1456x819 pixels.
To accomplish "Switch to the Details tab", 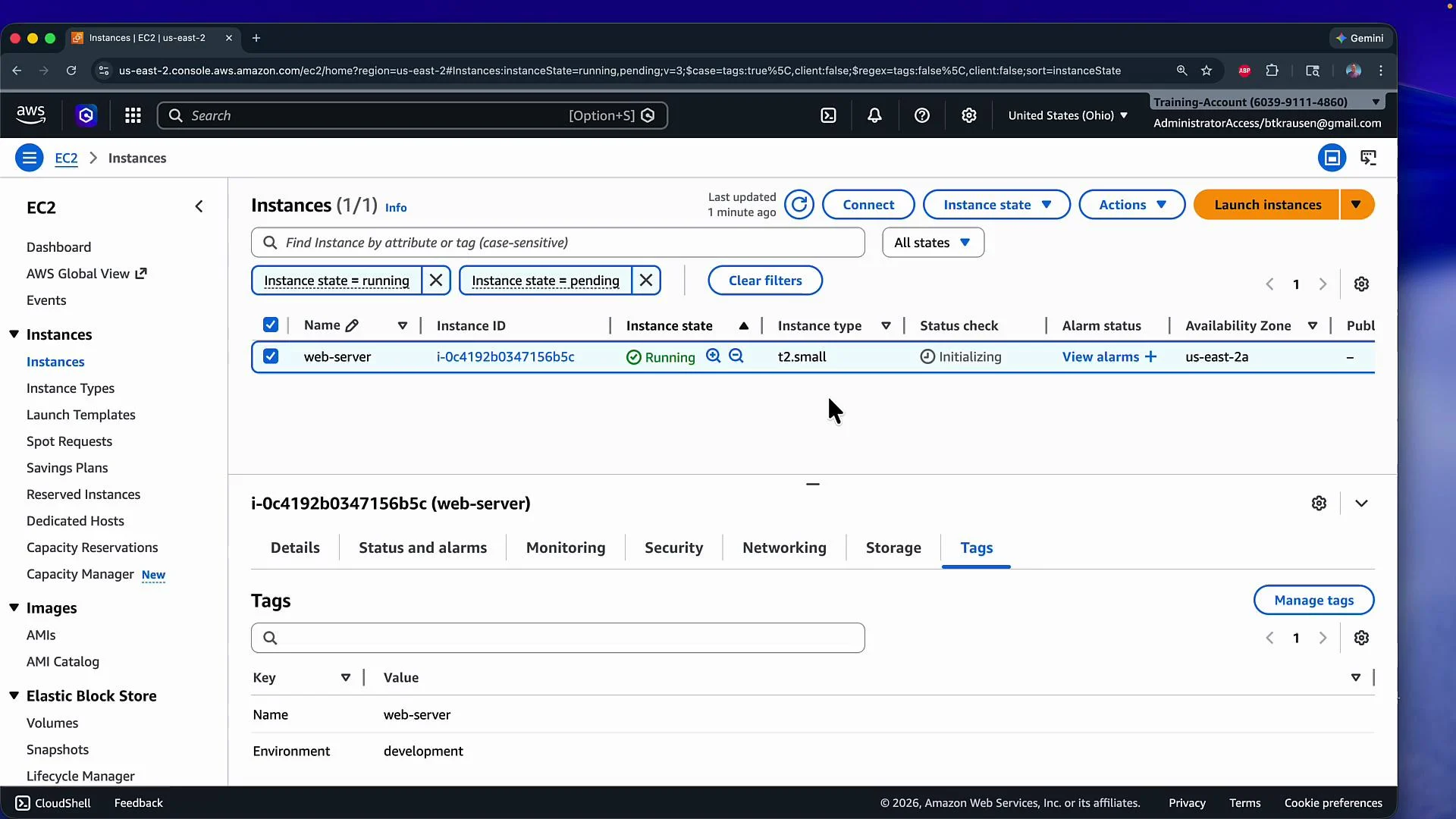I will [x=295, y=548].
